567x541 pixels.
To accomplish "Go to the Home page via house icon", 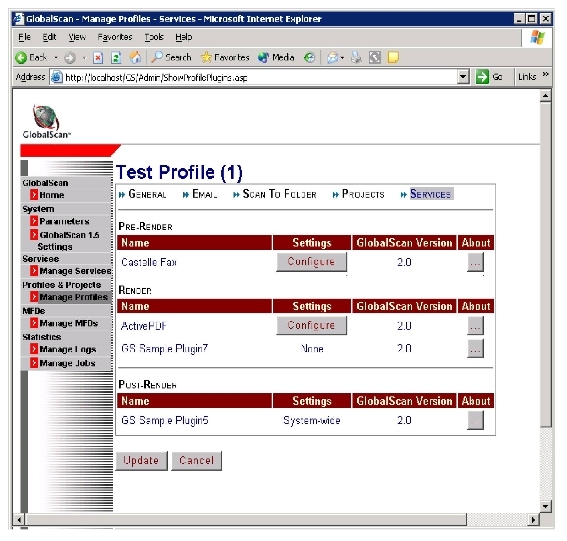I will click(x=135, y=57).
